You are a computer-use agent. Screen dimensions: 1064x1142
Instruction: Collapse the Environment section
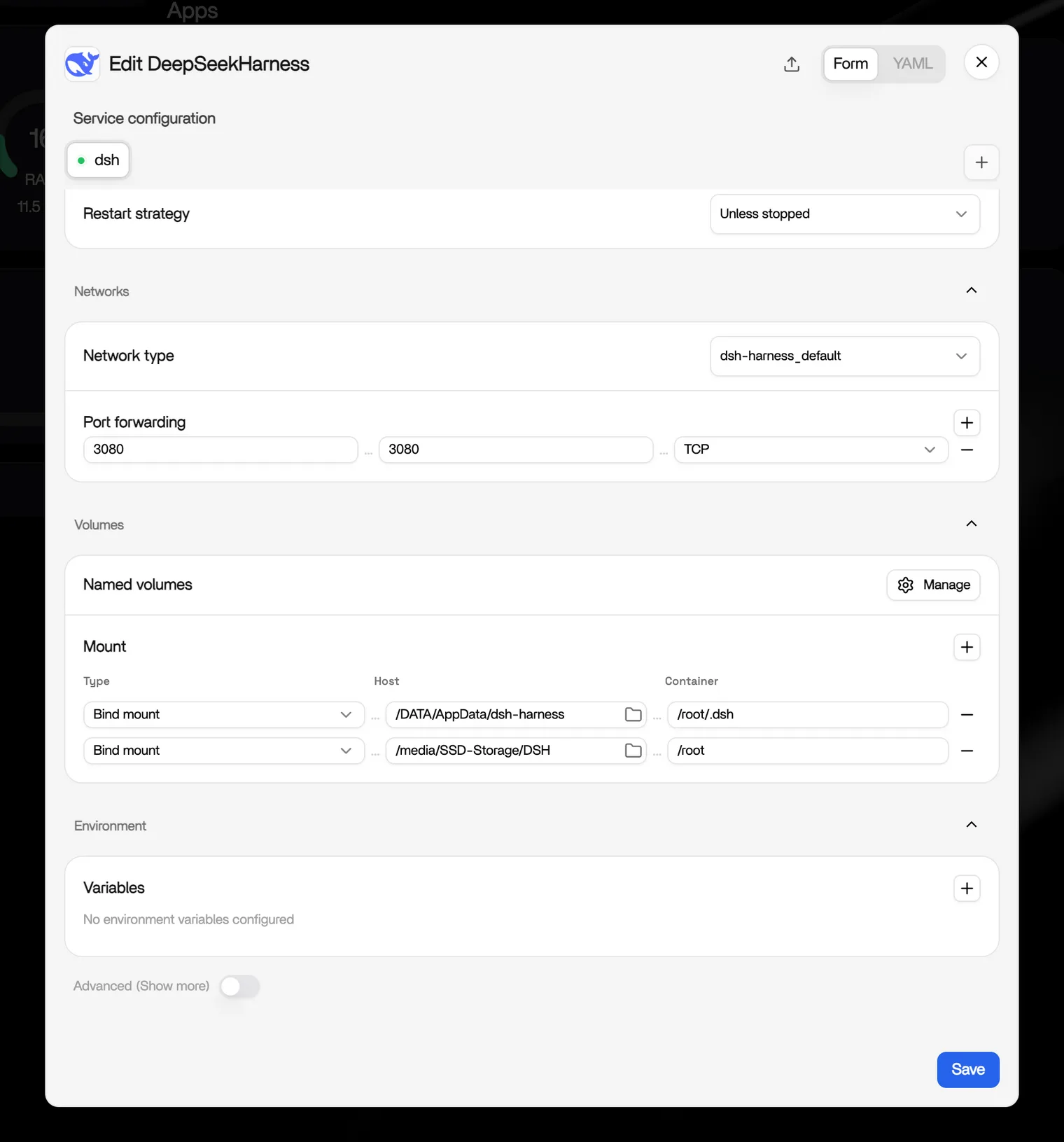point(972,825)
